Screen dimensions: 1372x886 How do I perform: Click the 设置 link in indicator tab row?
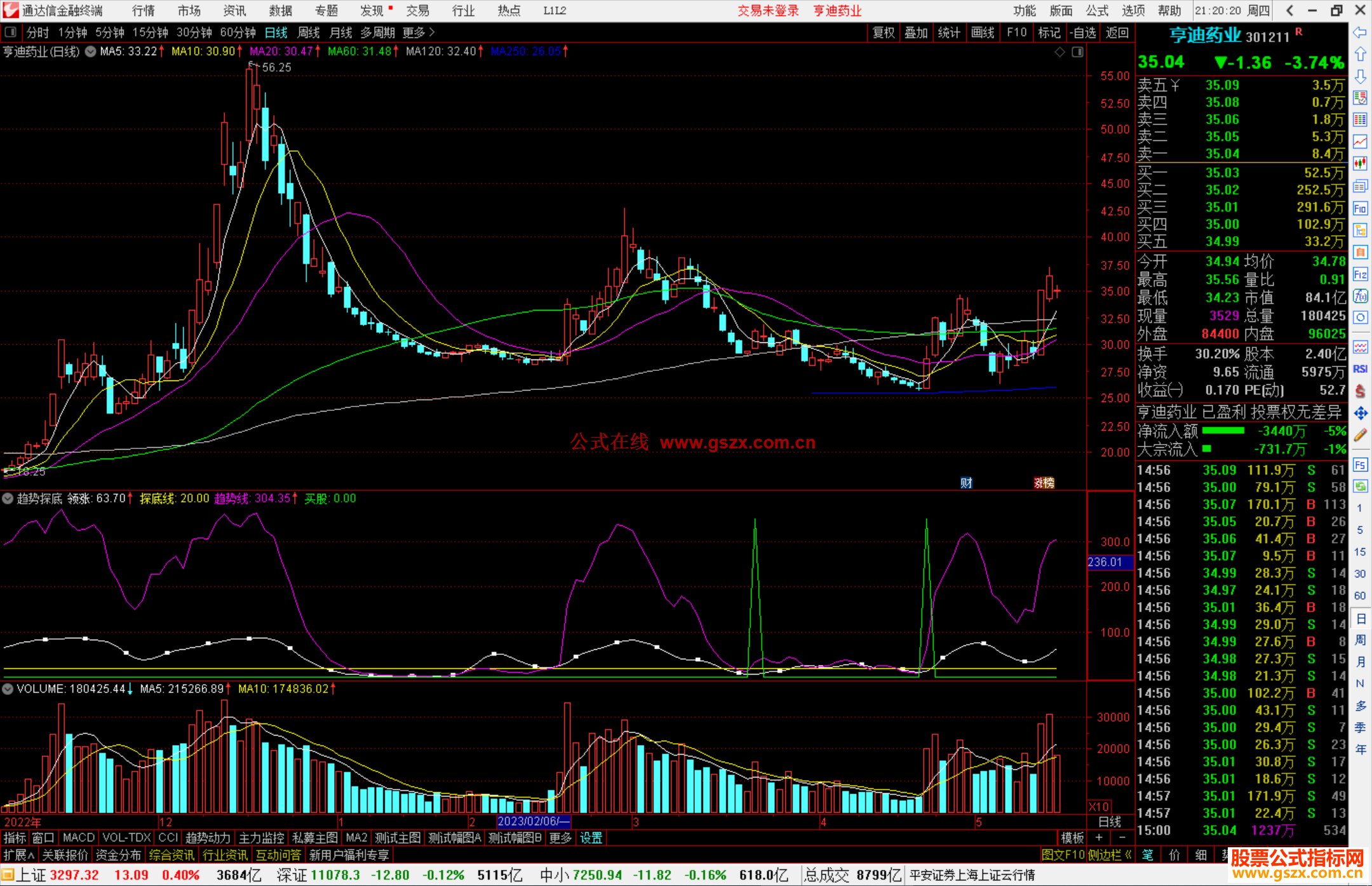tap(591, 838)
